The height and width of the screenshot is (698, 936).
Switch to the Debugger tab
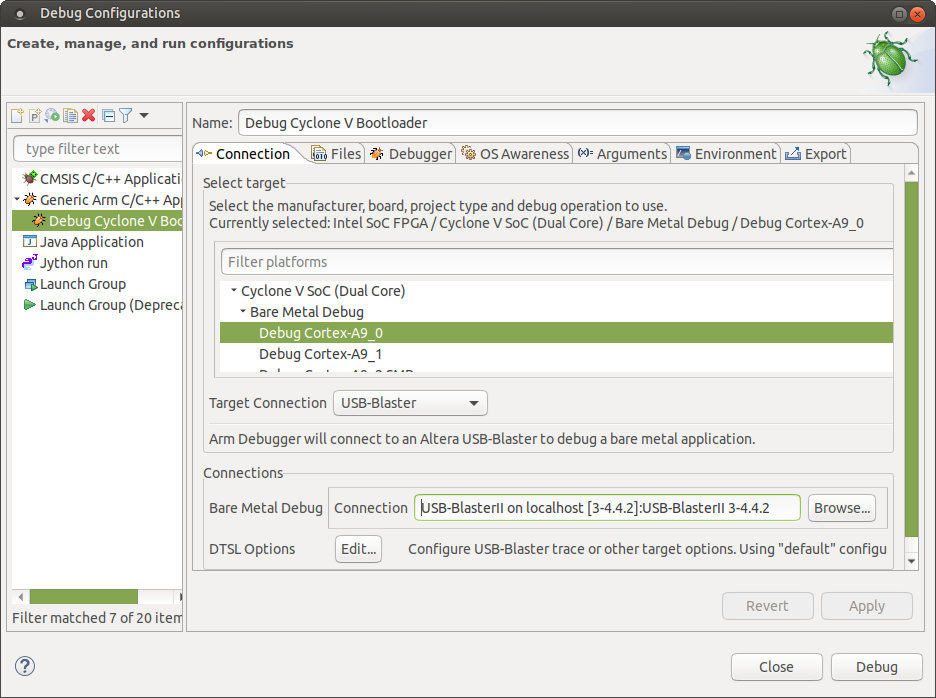[x=411, y=153]
